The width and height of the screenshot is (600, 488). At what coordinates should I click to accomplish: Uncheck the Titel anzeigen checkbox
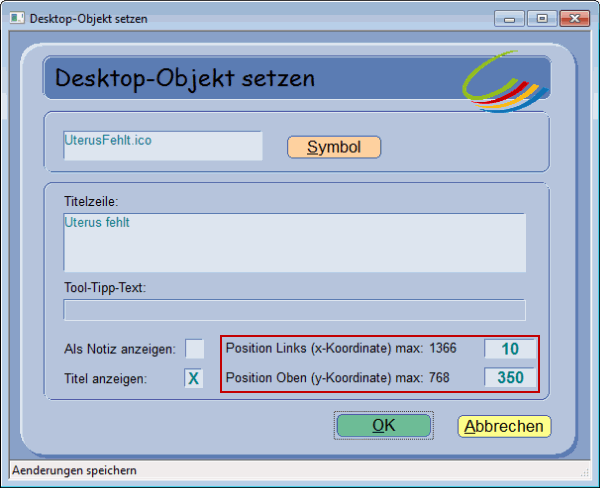(x=195, y=378)
